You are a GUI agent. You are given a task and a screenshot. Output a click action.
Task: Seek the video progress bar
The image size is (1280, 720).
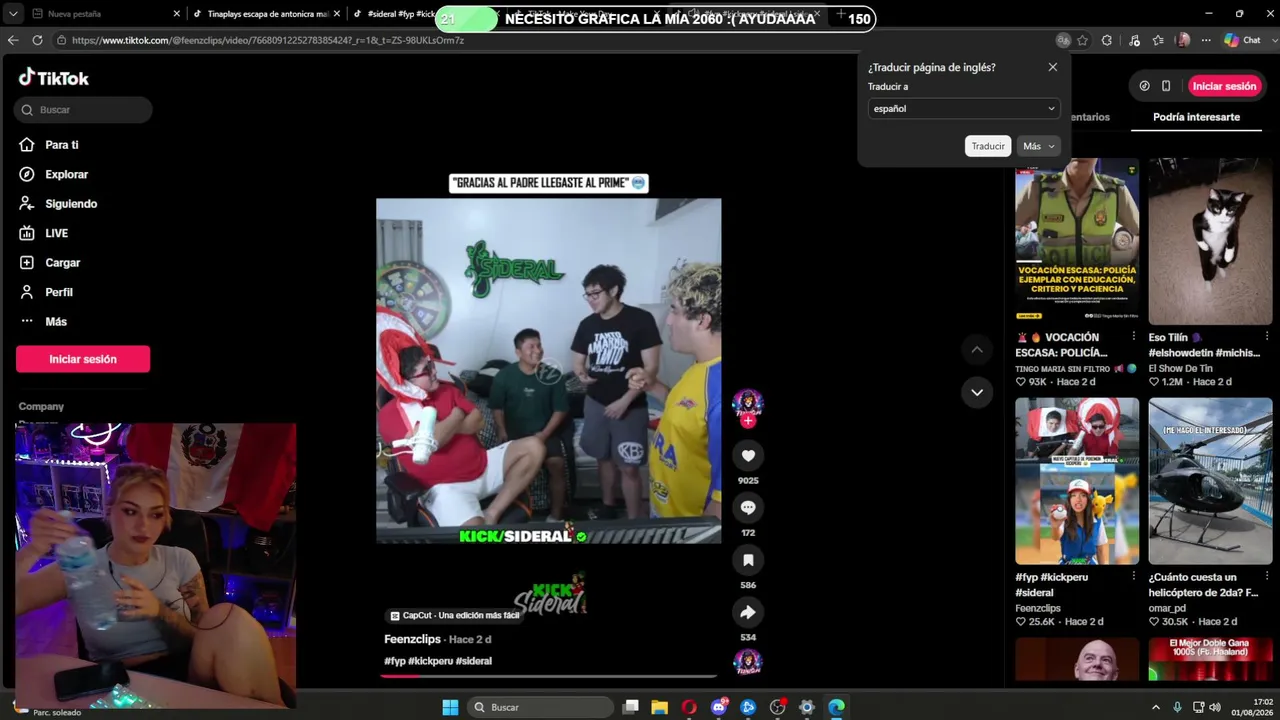coord(548,676)
